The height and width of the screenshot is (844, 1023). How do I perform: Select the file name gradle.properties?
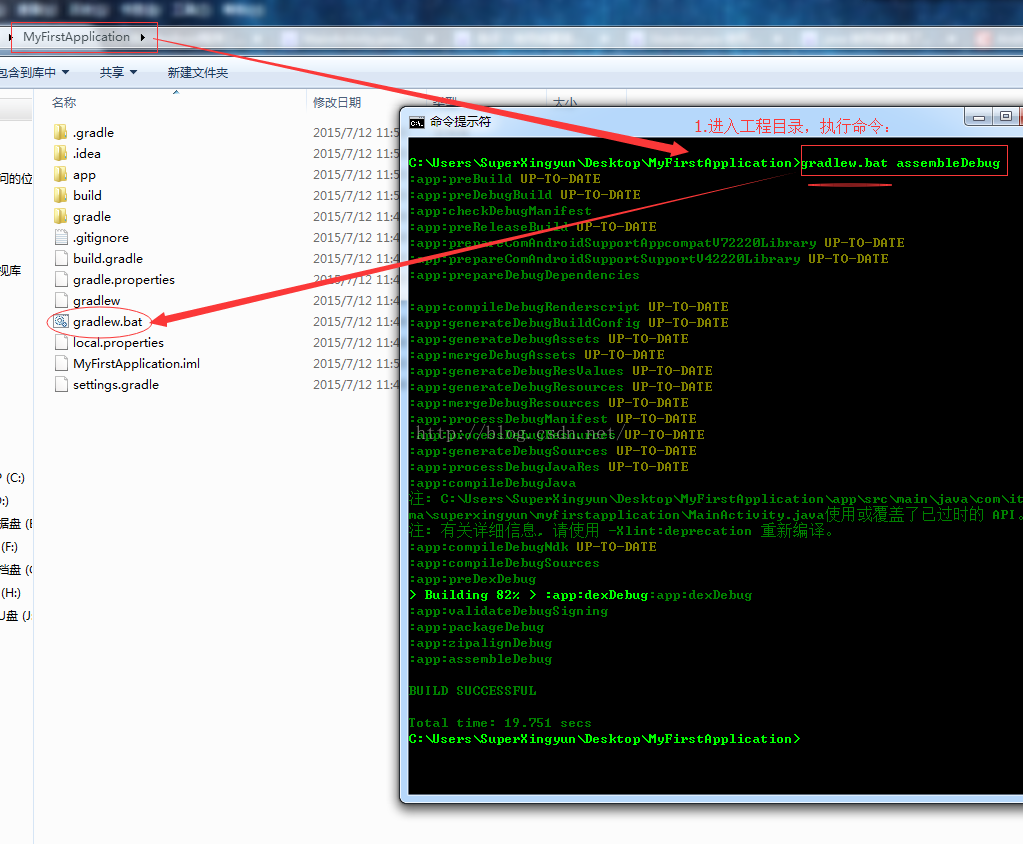pyautogui.click(x=124, y=279)
